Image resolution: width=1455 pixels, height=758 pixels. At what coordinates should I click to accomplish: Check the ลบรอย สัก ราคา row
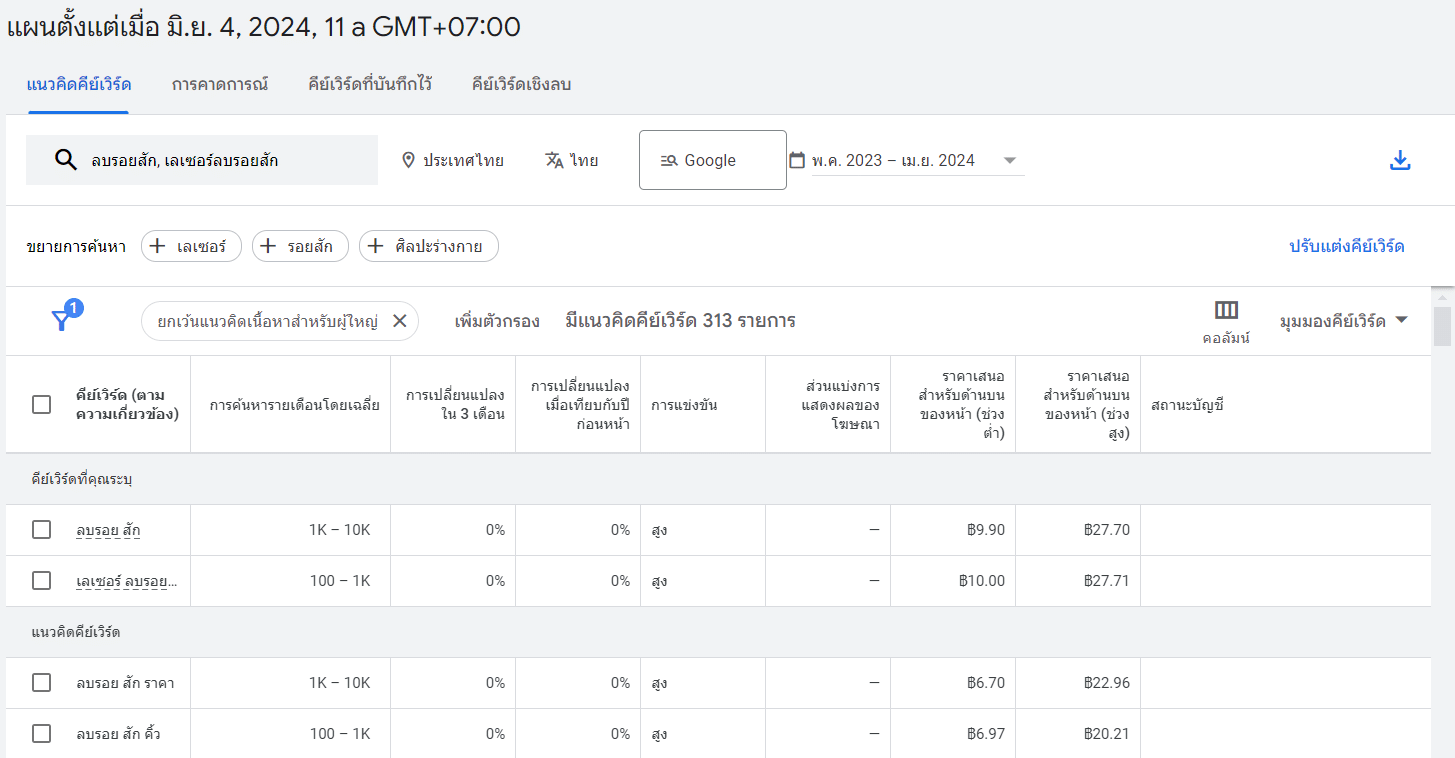click(x=41, y=683)
